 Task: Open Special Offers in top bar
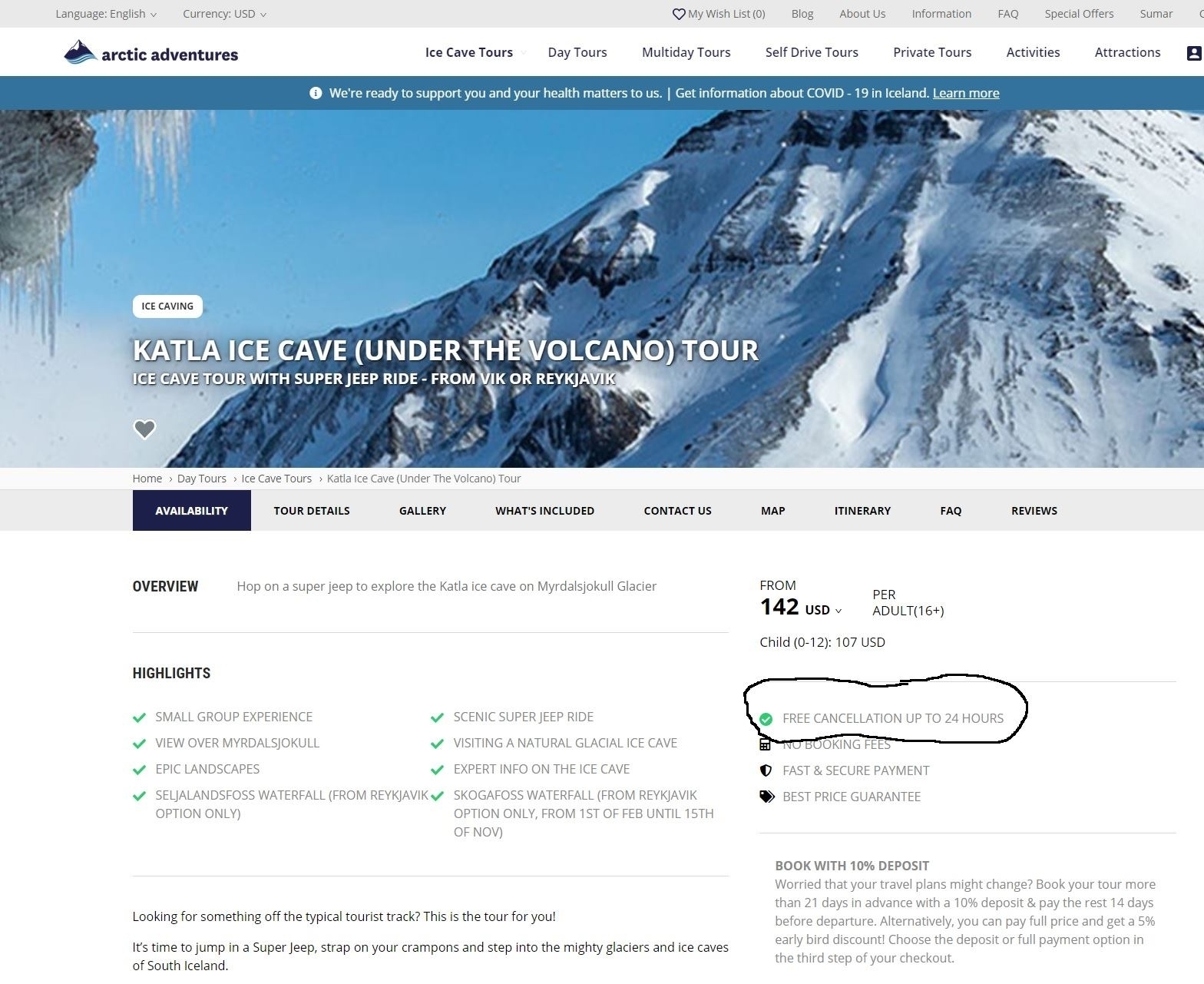coord(1079,14)
